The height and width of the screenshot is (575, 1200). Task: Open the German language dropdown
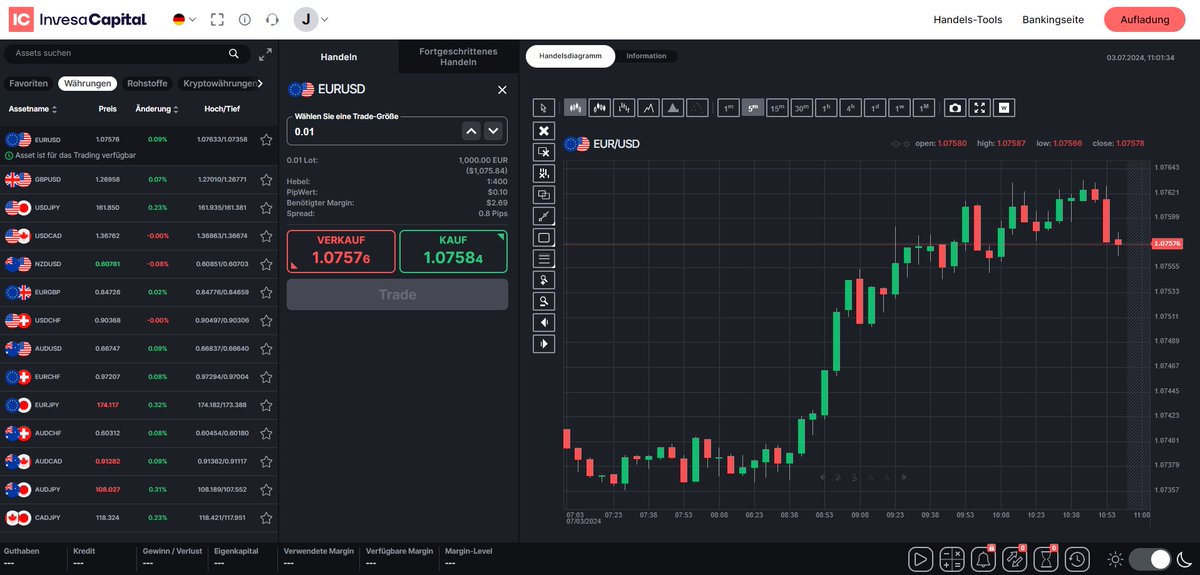(x=184, y=20)
